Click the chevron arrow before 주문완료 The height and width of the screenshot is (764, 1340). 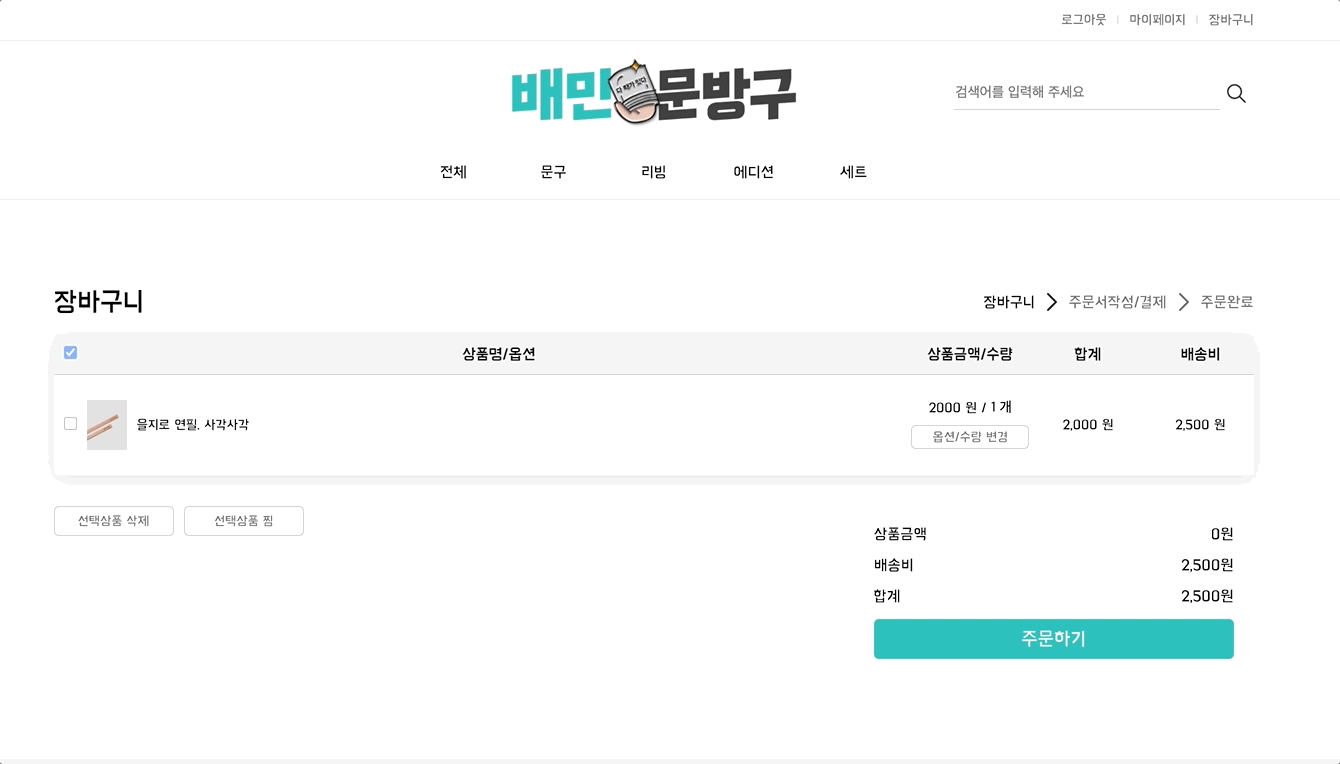(x=1183, y=302)
